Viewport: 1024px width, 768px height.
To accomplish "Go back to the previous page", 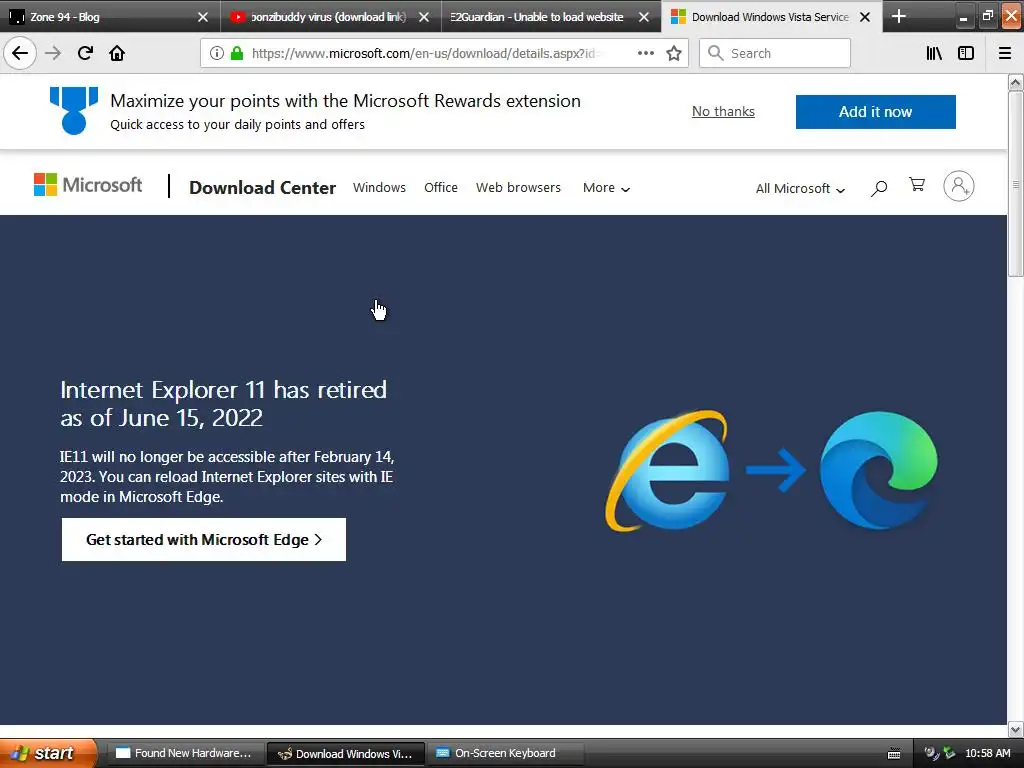I will point(20,53).
